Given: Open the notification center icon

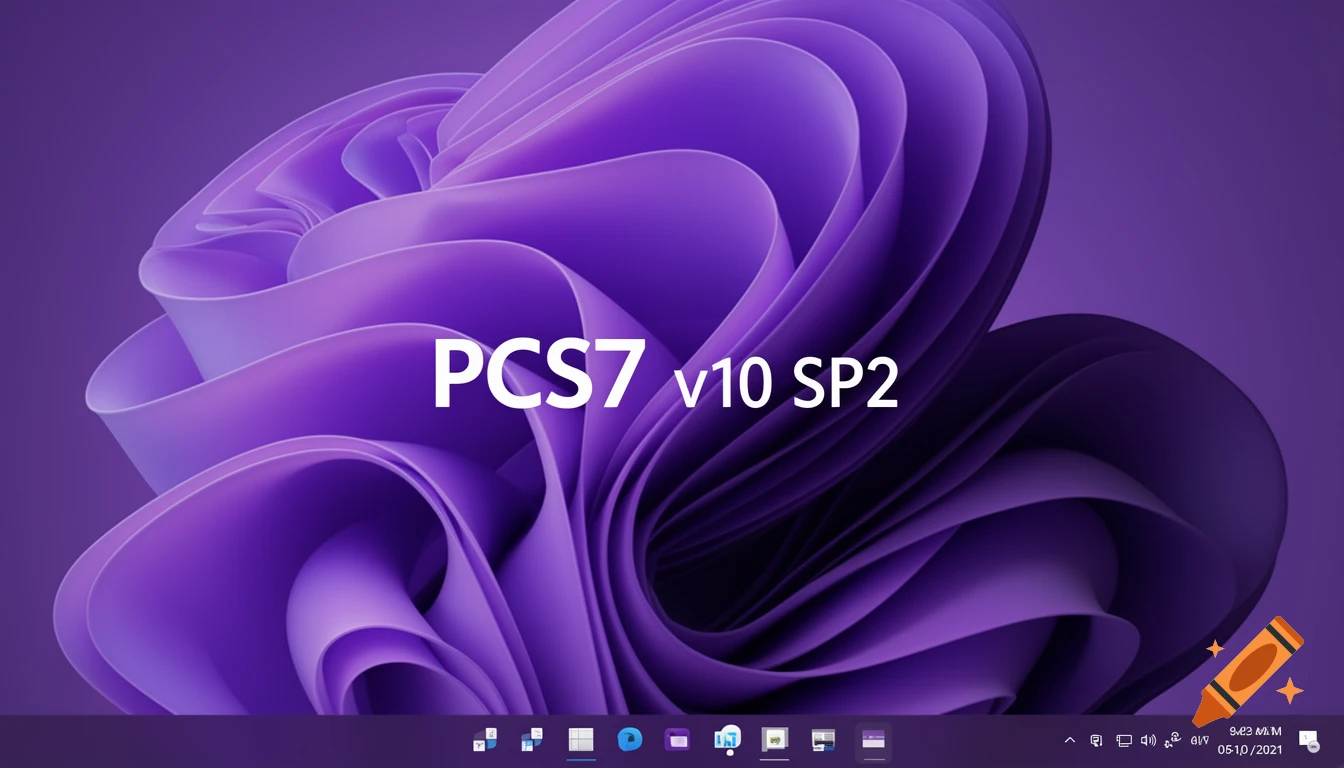Looking at the screenshot, I should point(1308,740).
